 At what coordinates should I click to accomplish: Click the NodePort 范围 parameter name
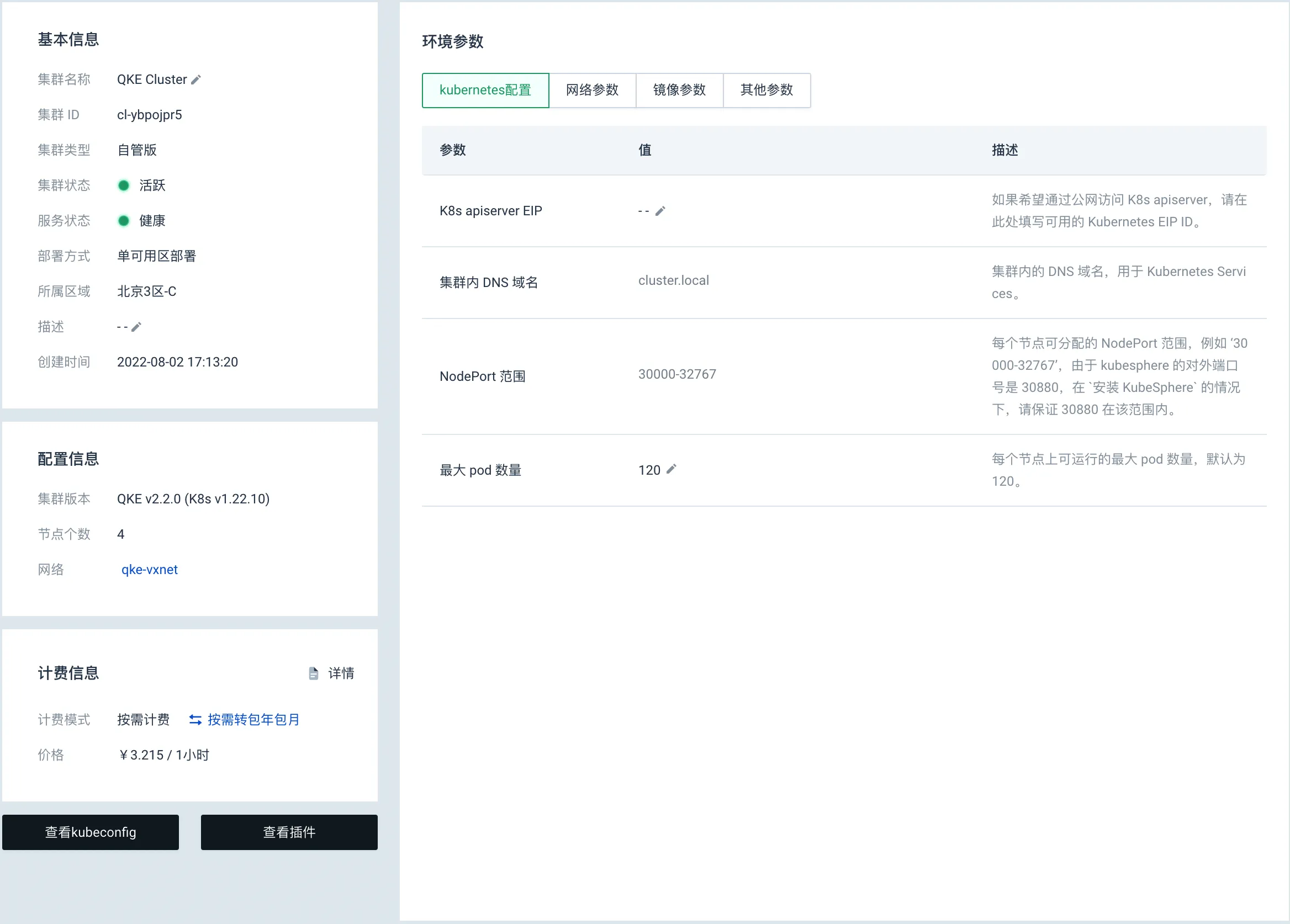pos(482,376)
